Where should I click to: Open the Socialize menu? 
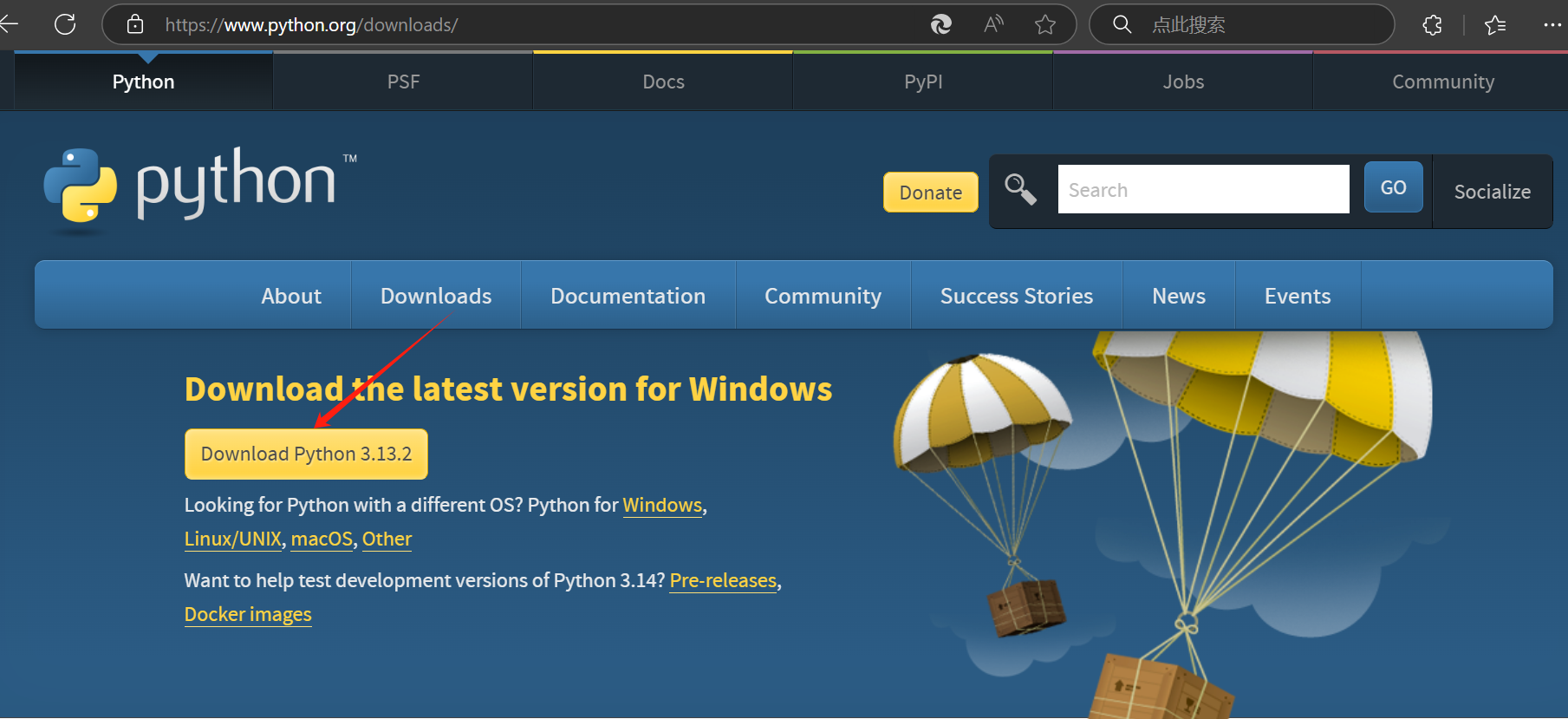pos(1493,192)
